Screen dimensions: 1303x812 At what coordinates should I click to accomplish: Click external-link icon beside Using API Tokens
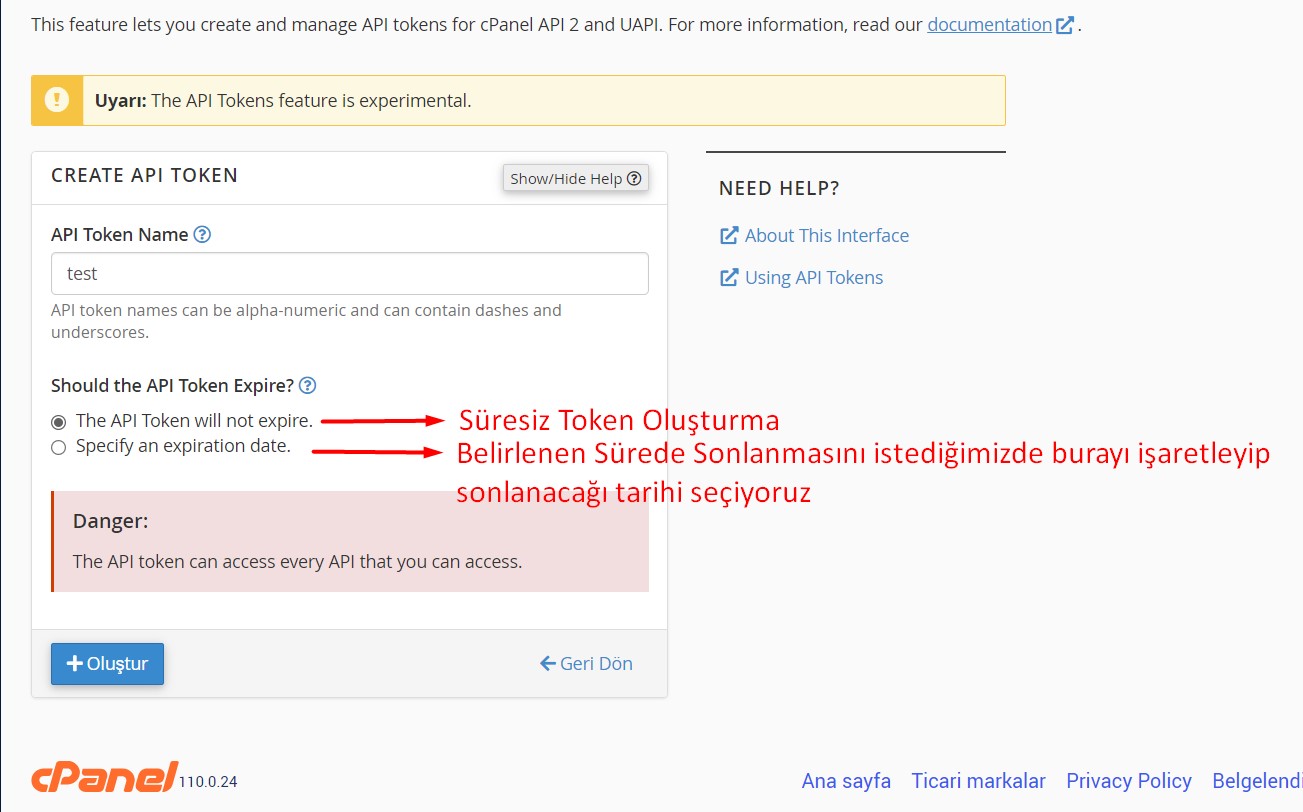coord(729,278)
